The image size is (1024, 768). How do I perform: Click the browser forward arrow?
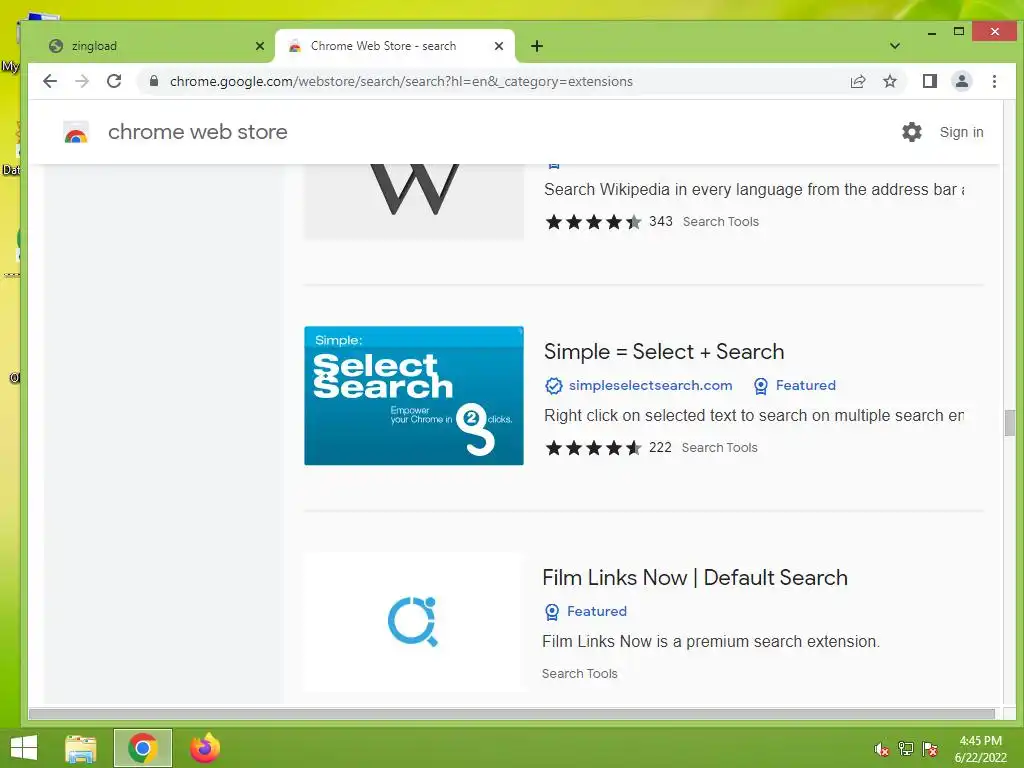pyautogui.click(x=82, y=81)
